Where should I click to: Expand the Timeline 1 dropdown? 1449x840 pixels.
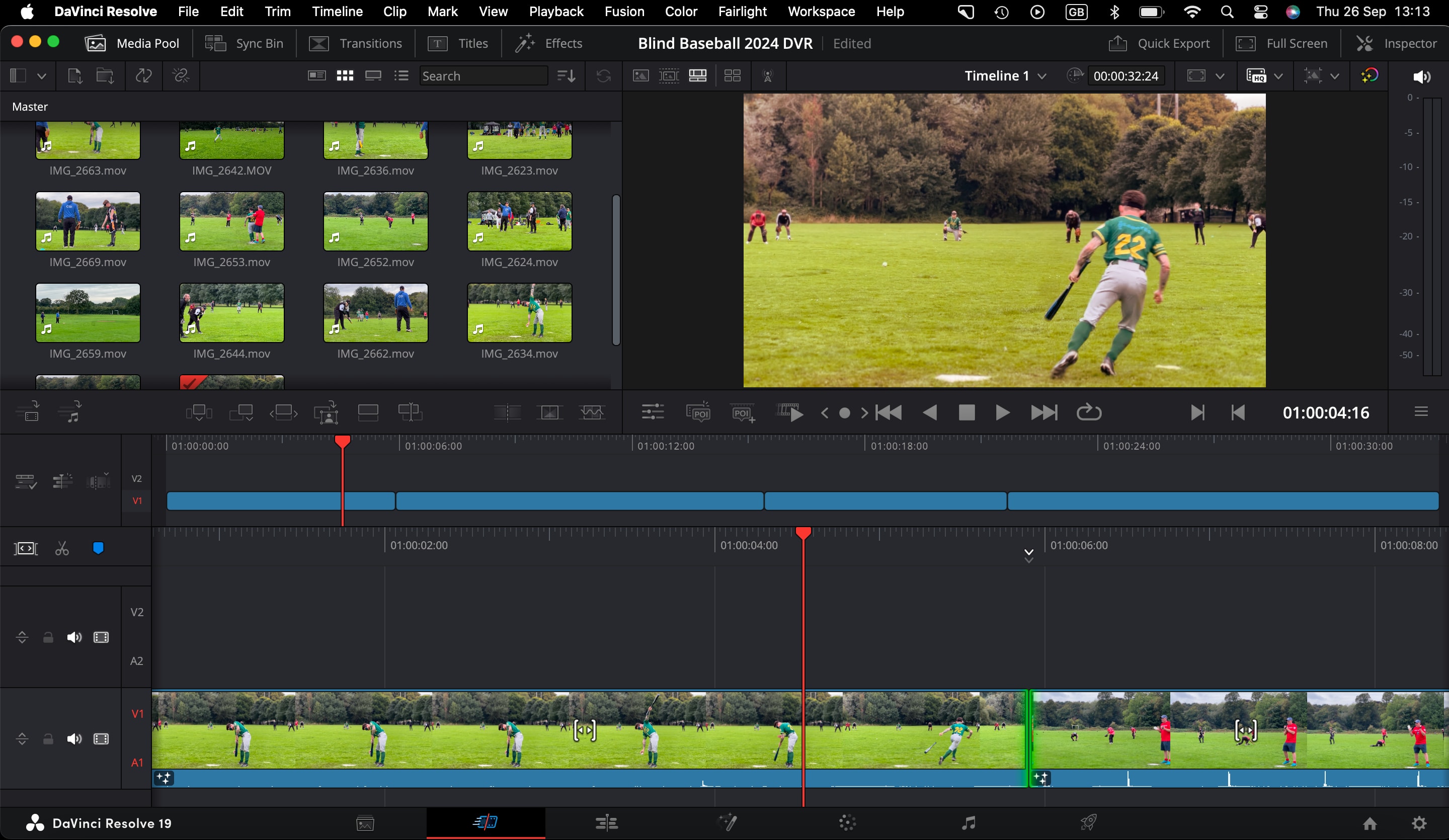(1042, 76)
